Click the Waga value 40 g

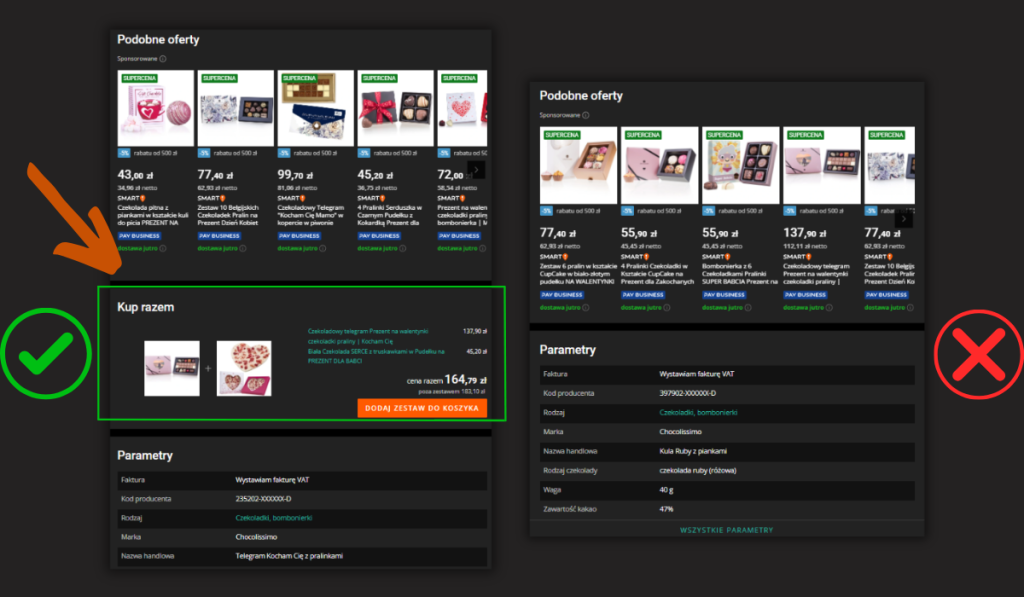pyautogui.click(x=666, y=490)
